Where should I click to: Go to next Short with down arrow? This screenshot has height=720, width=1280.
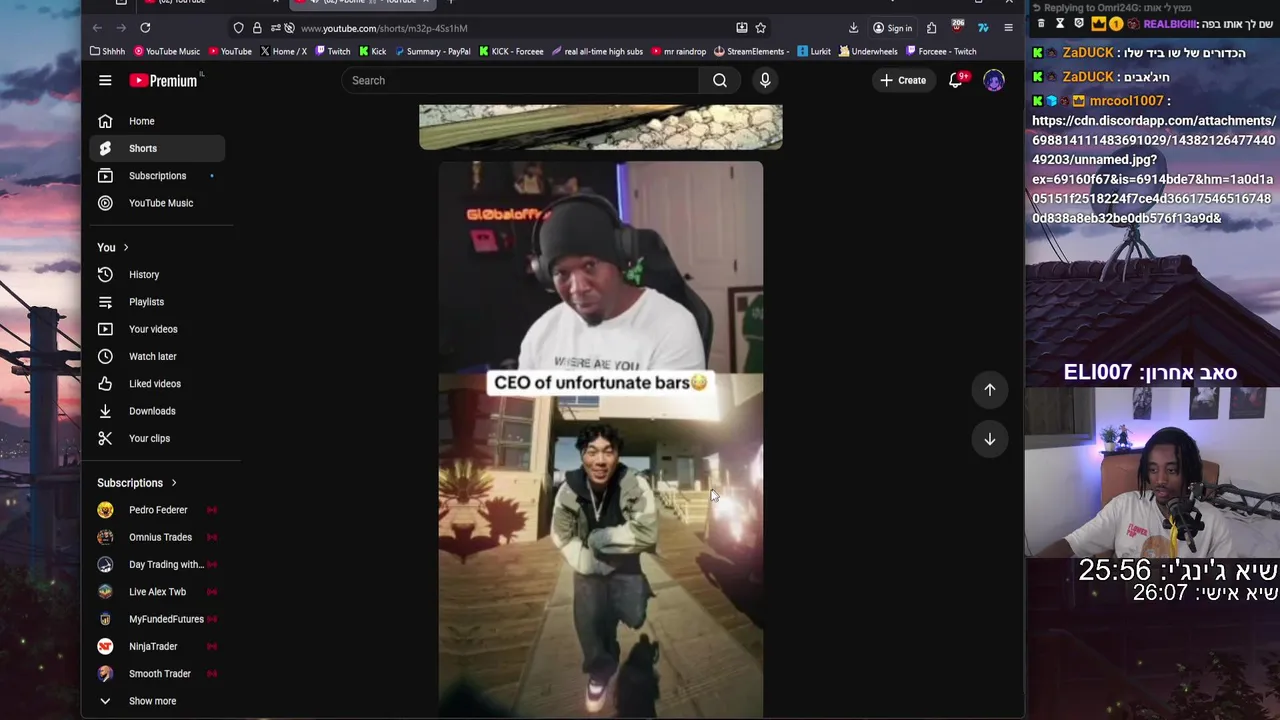point(990,439)
